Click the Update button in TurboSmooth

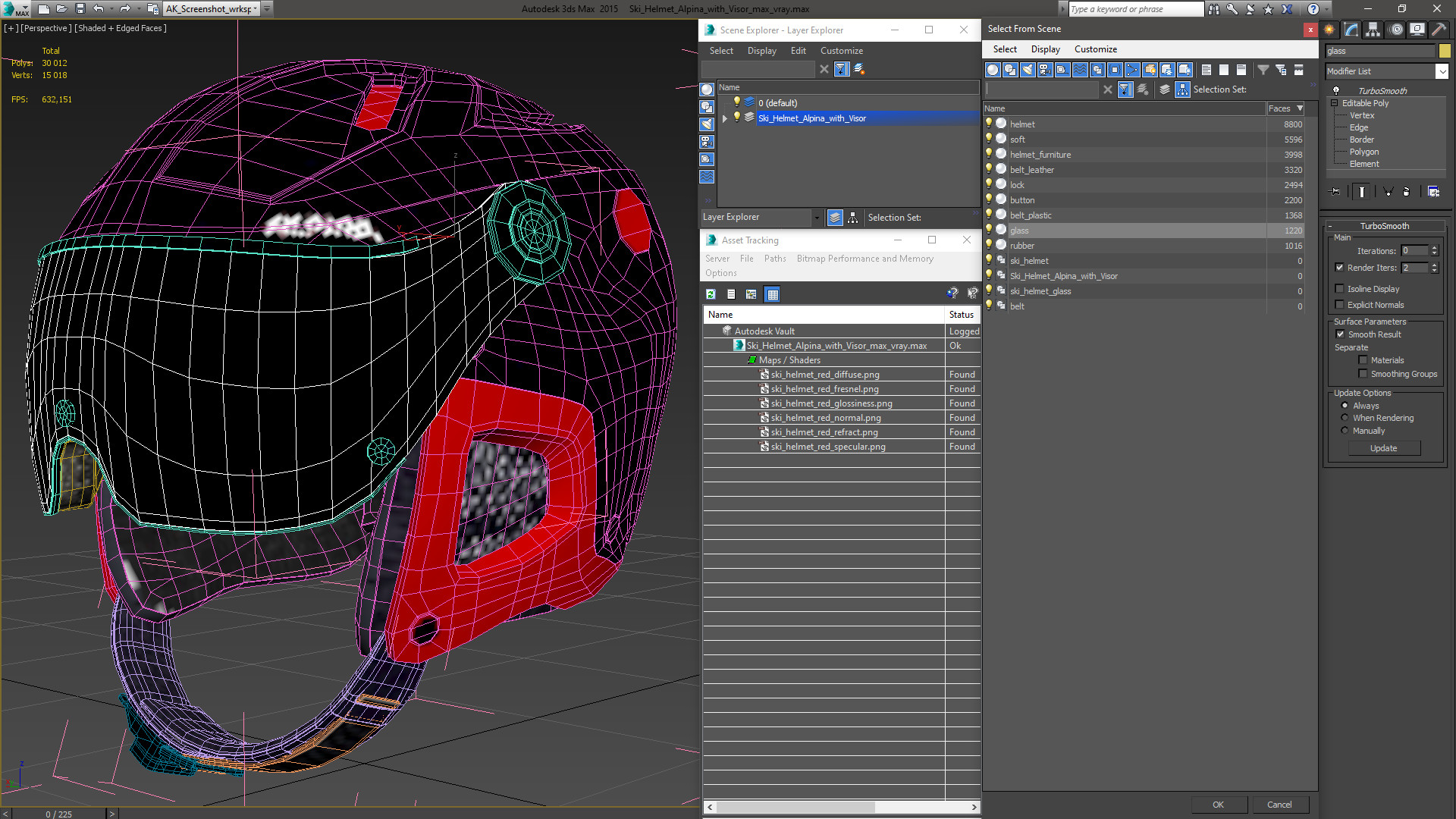coord(1383,448)
